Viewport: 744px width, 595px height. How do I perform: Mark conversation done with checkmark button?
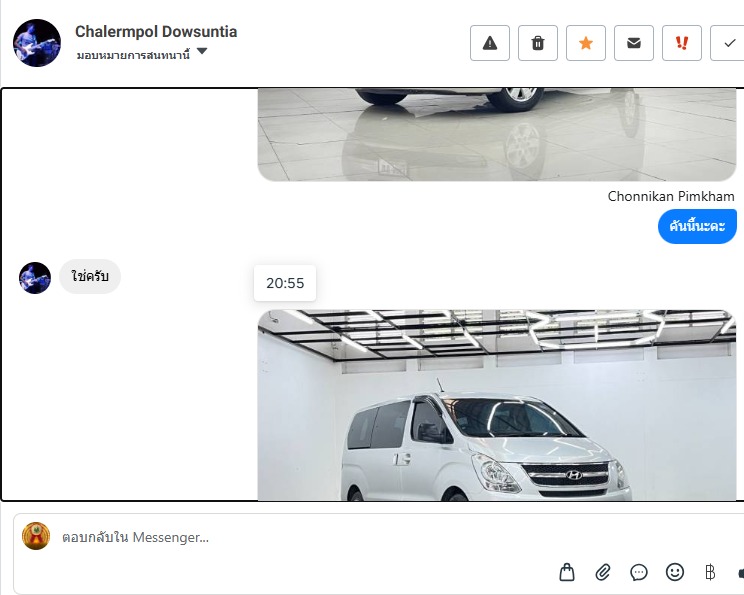coord(728,43)
